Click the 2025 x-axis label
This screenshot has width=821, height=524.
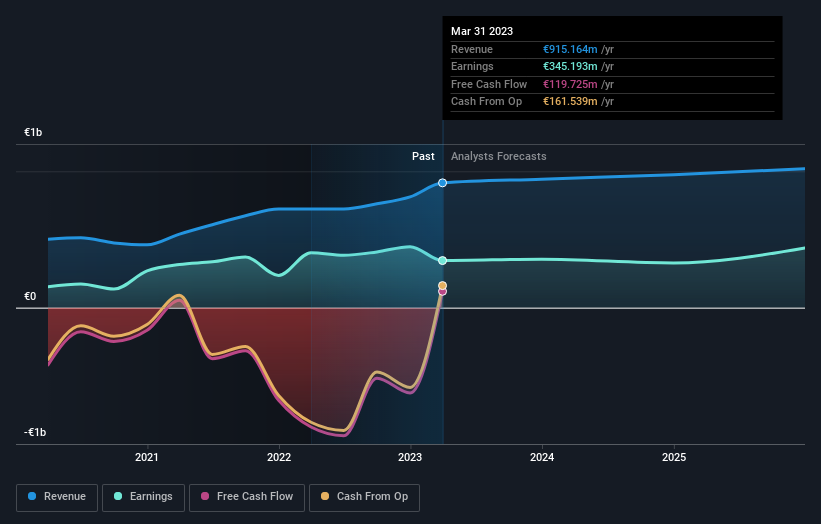674,457
